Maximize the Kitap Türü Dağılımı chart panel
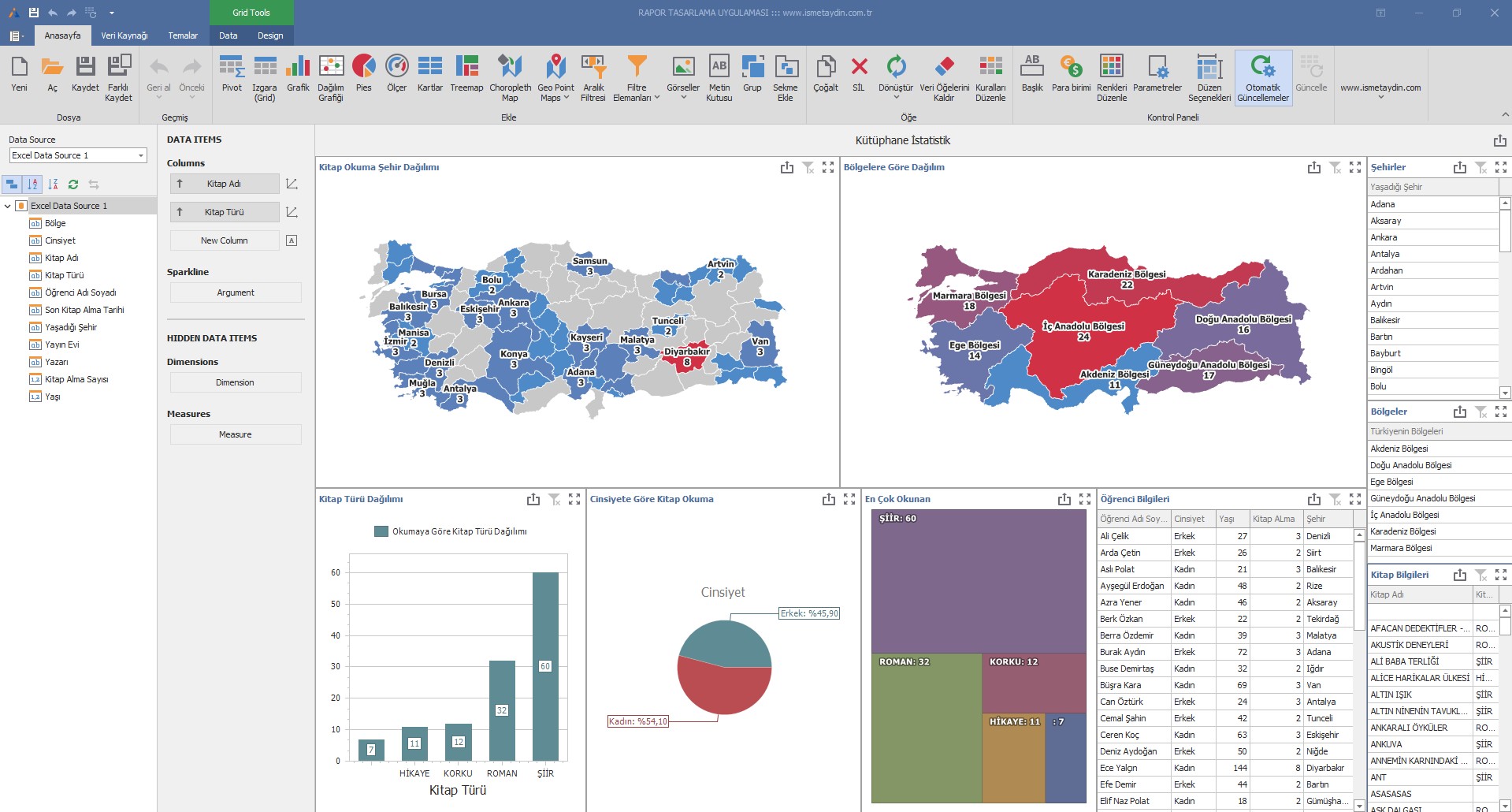The height and width of the screenshot is (812, 1512). (574, 499)
